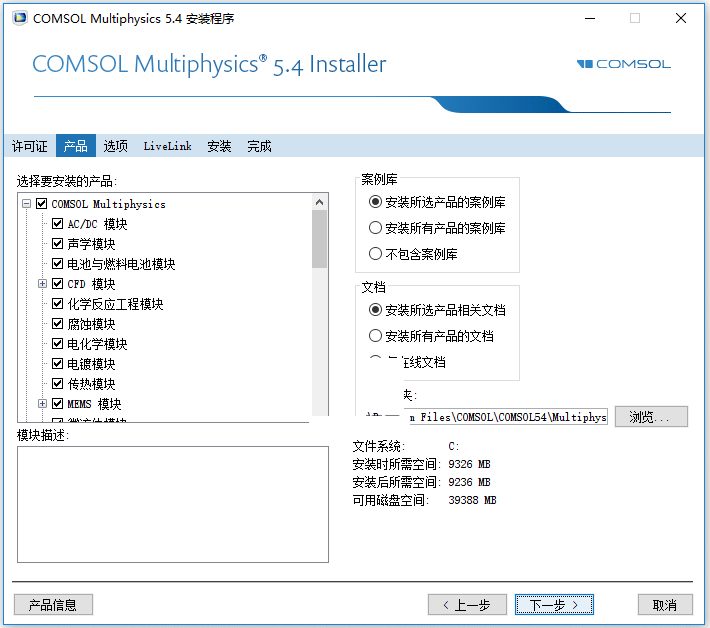Click the installation folder path field
710x628 pixels.
(507, 417)
